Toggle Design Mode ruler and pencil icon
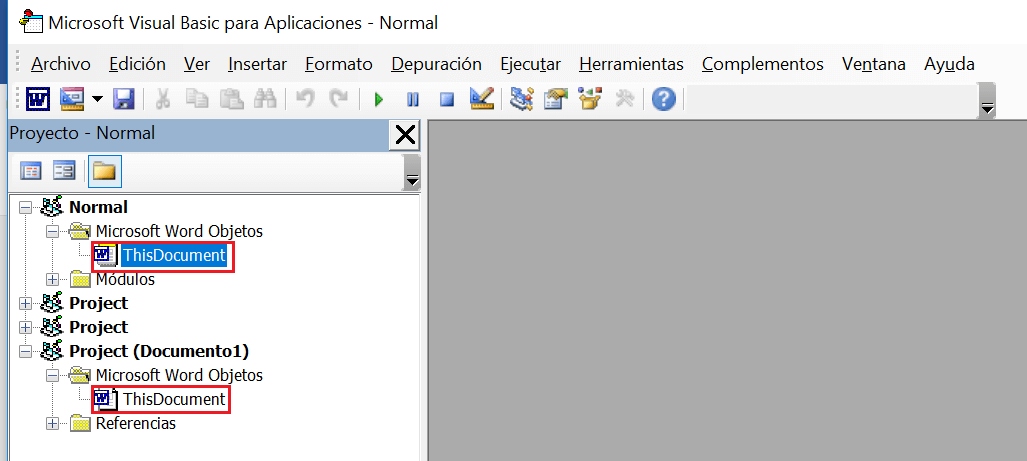This screenshot has height=461, width=1027. [481, 99]
